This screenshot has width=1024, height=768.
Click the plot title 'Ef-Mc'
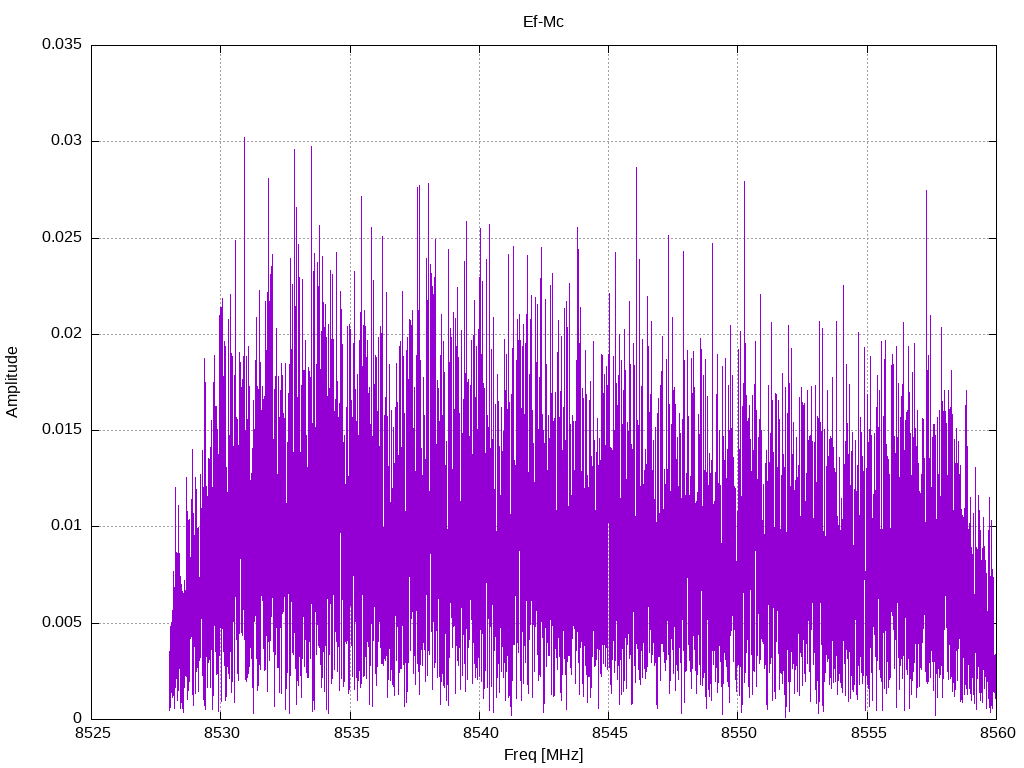coord(543,22)
